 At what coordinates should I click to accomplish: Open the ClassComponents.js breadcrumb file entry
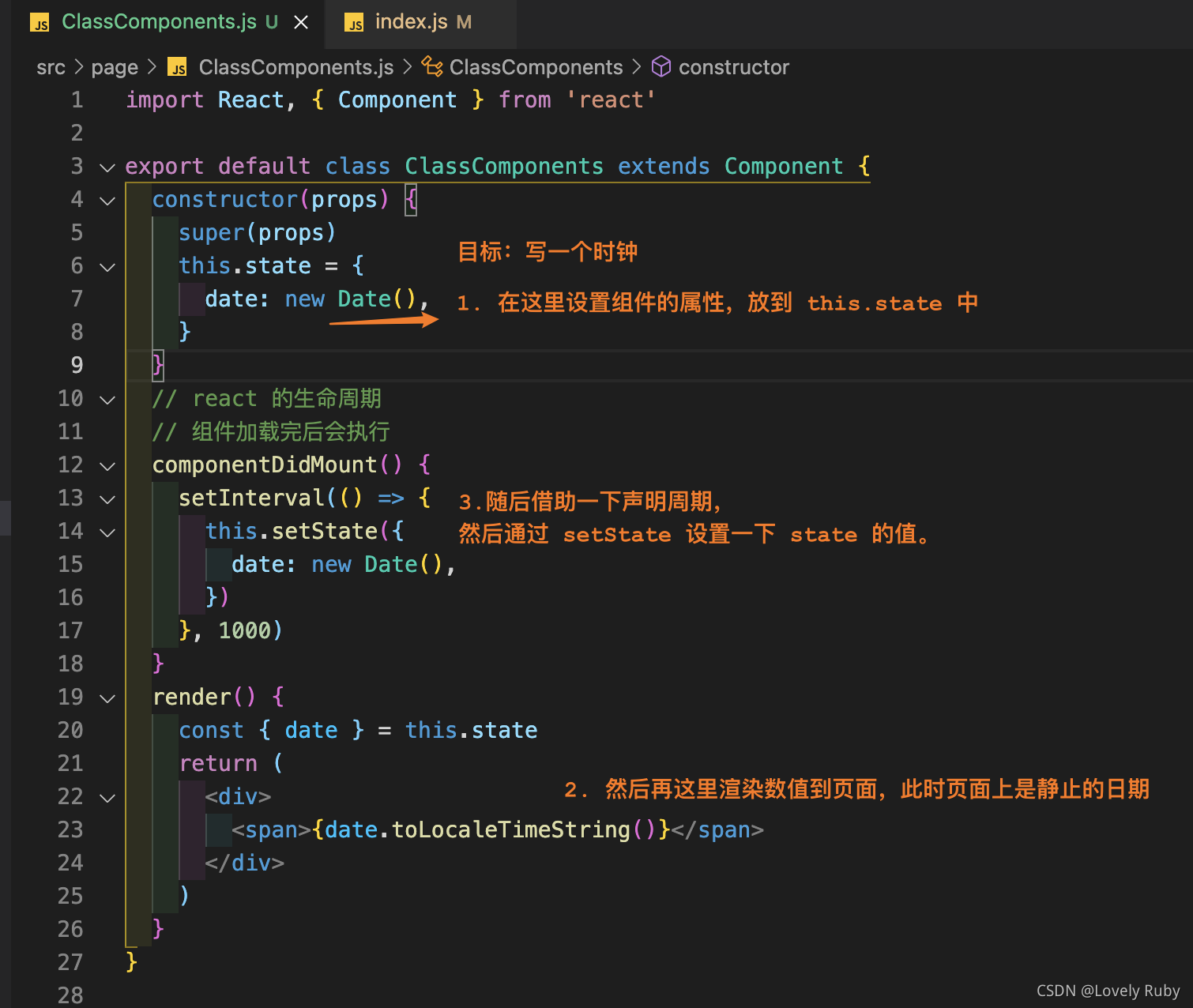click(296, 67)
